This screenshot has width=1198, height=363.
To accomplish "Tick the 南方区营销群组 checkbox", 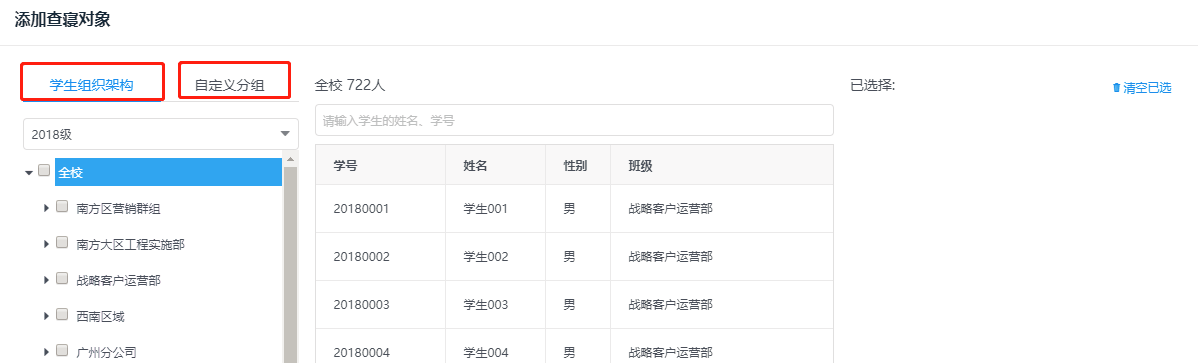I will [63, 206].
